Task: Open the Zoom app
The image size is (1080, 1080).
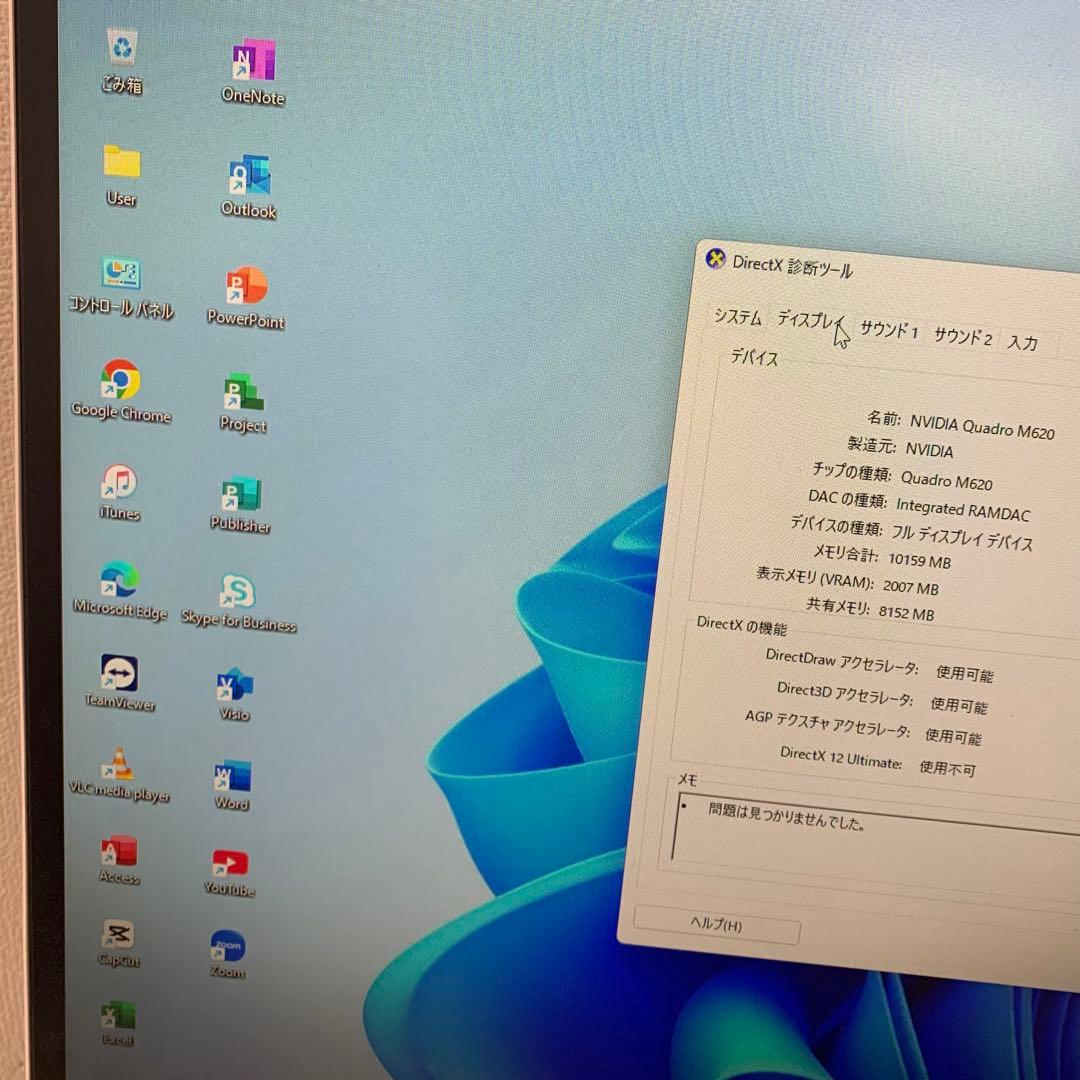Action: [x=226, y=945]
